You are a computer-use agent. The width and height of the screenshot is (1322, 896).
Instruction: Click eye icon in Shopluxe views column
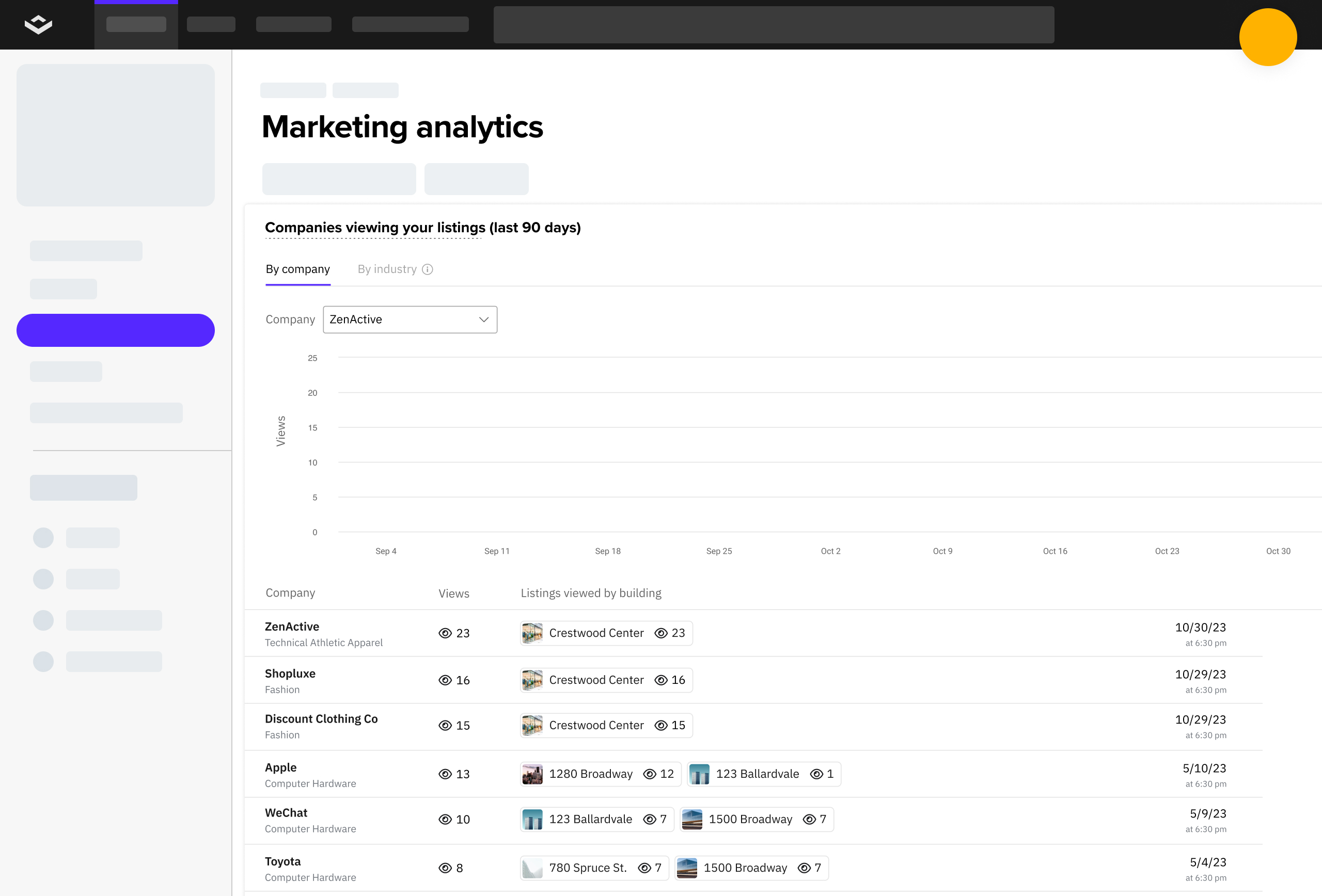(445, 680)
